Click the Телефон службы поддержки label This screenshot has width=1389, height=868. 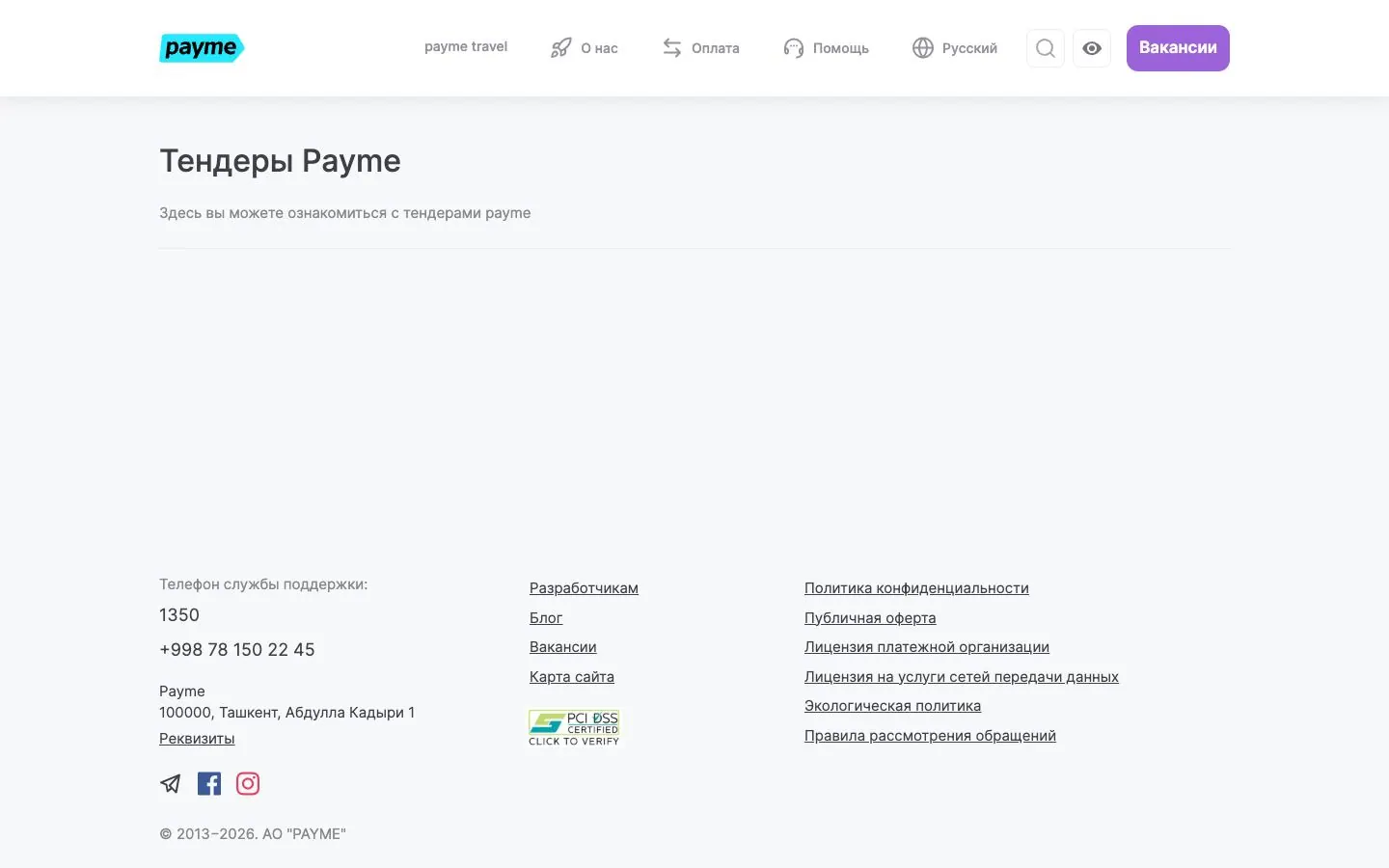click(x=263, y=584)
